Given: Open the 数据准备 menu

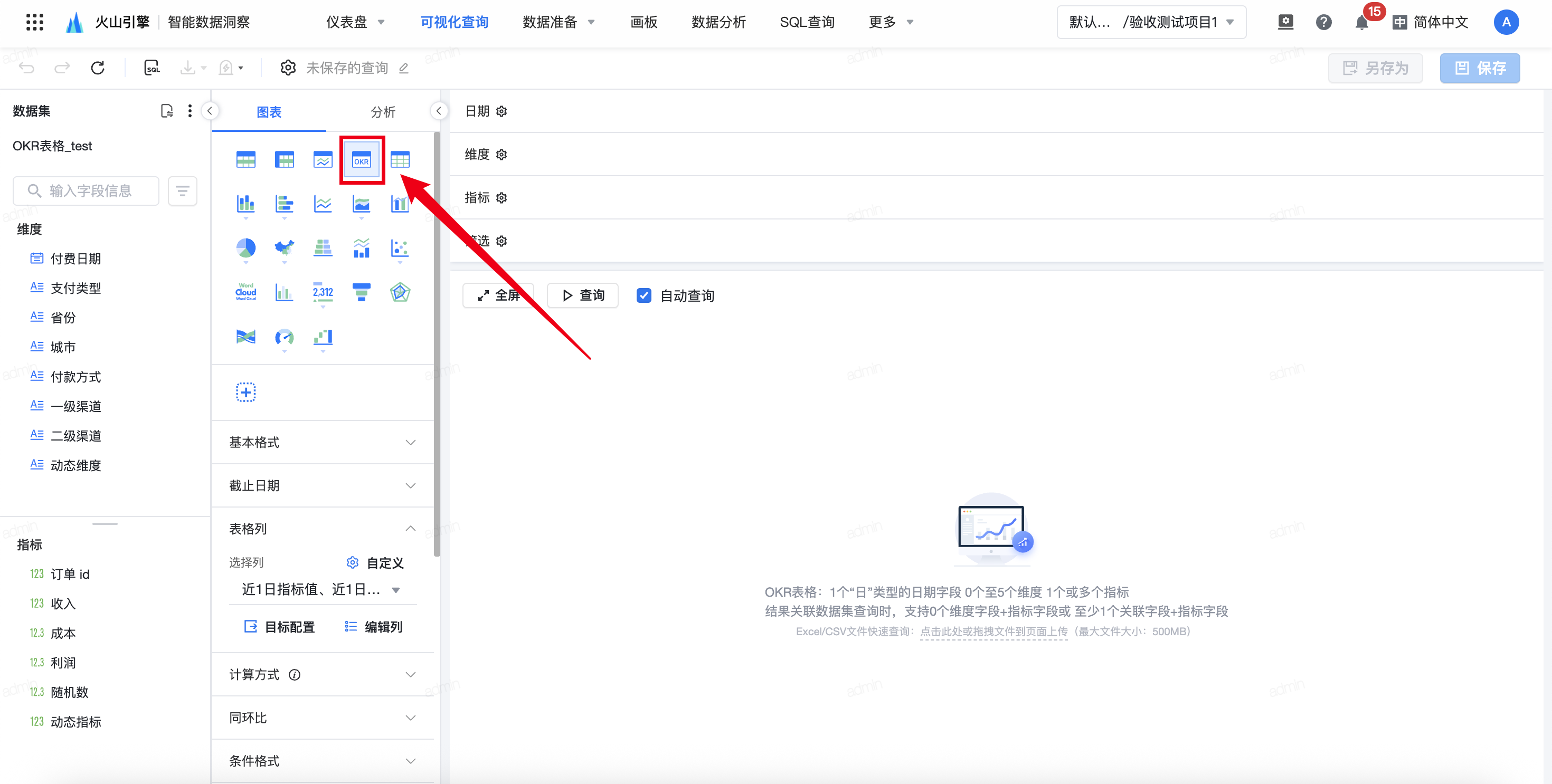Looking at the screenshot, I should tap(559, 22).
